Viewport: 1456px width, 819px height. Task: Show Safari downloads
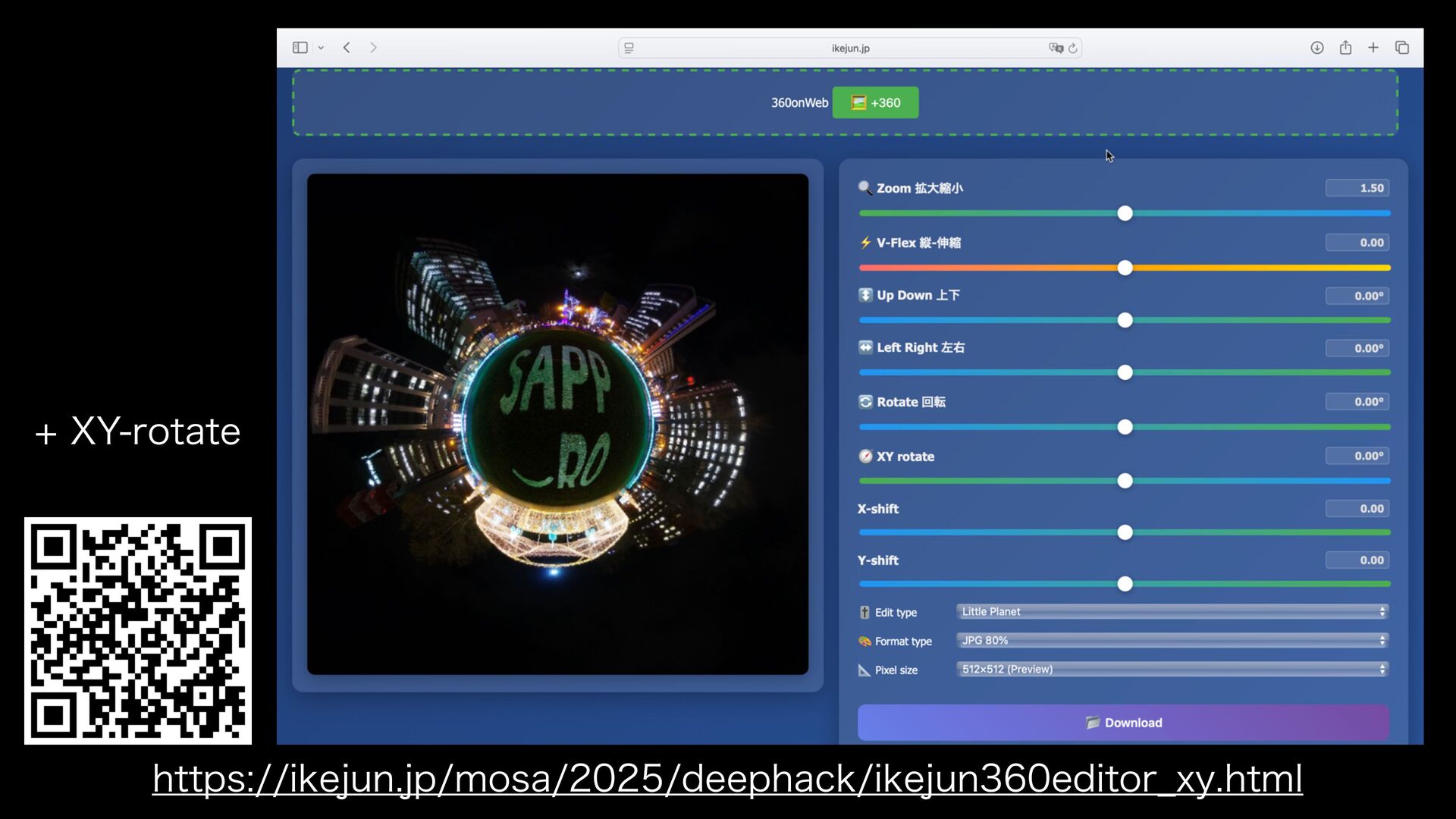[1317, 48]
